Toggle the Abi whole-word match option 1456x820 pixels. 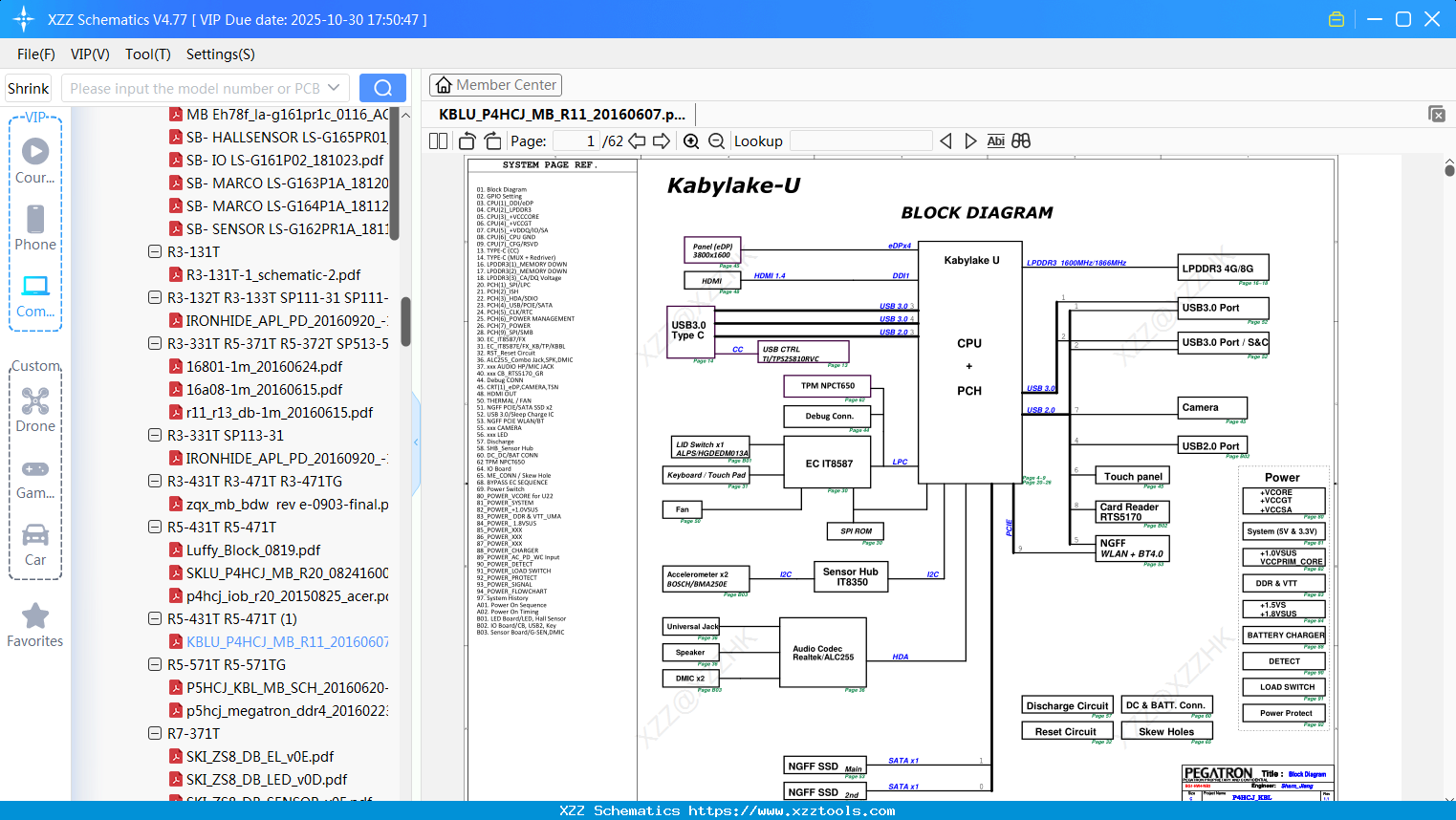coord(995,141)
